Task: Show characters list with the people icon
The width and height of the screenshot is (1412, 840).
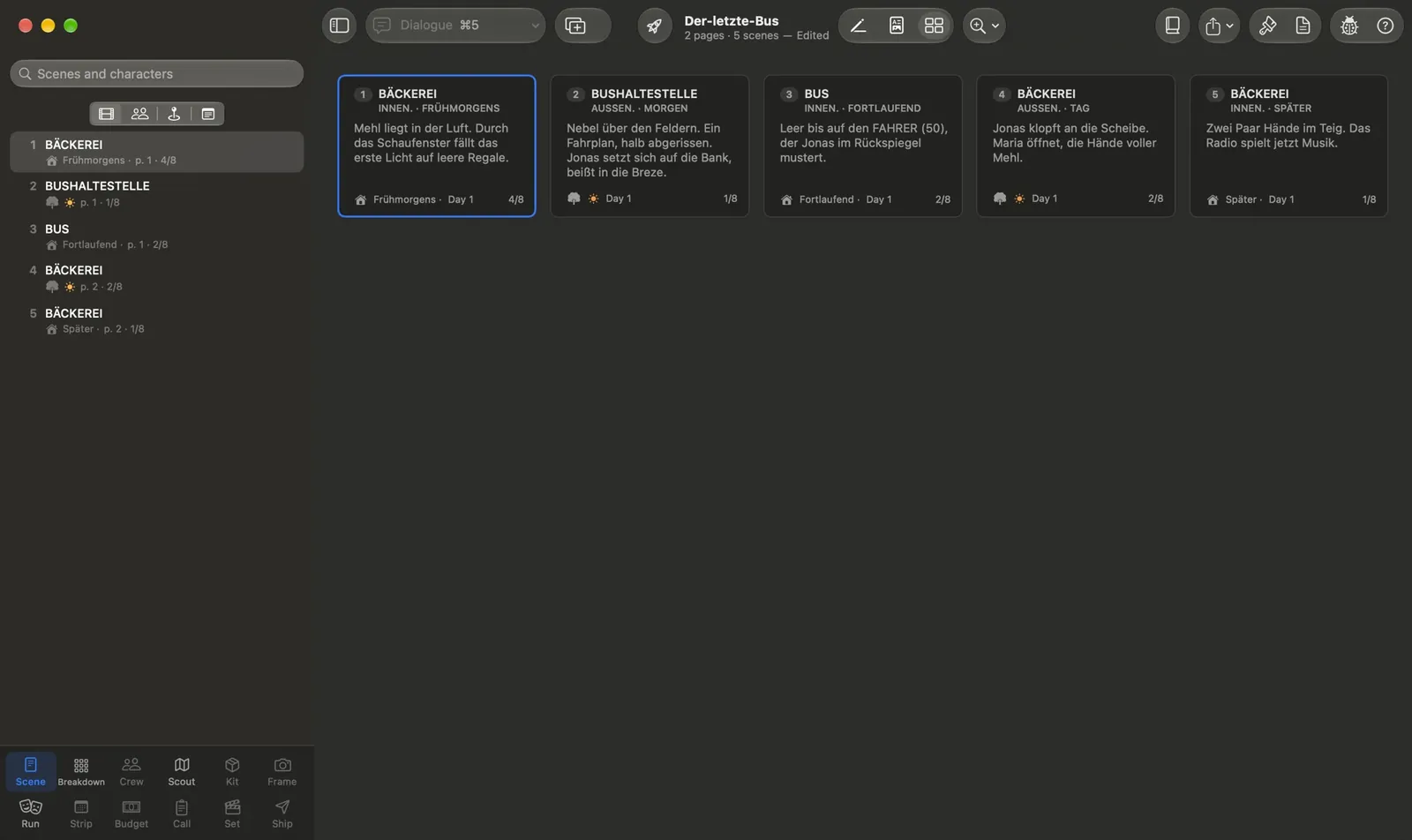Action: (x=139, y=114)
